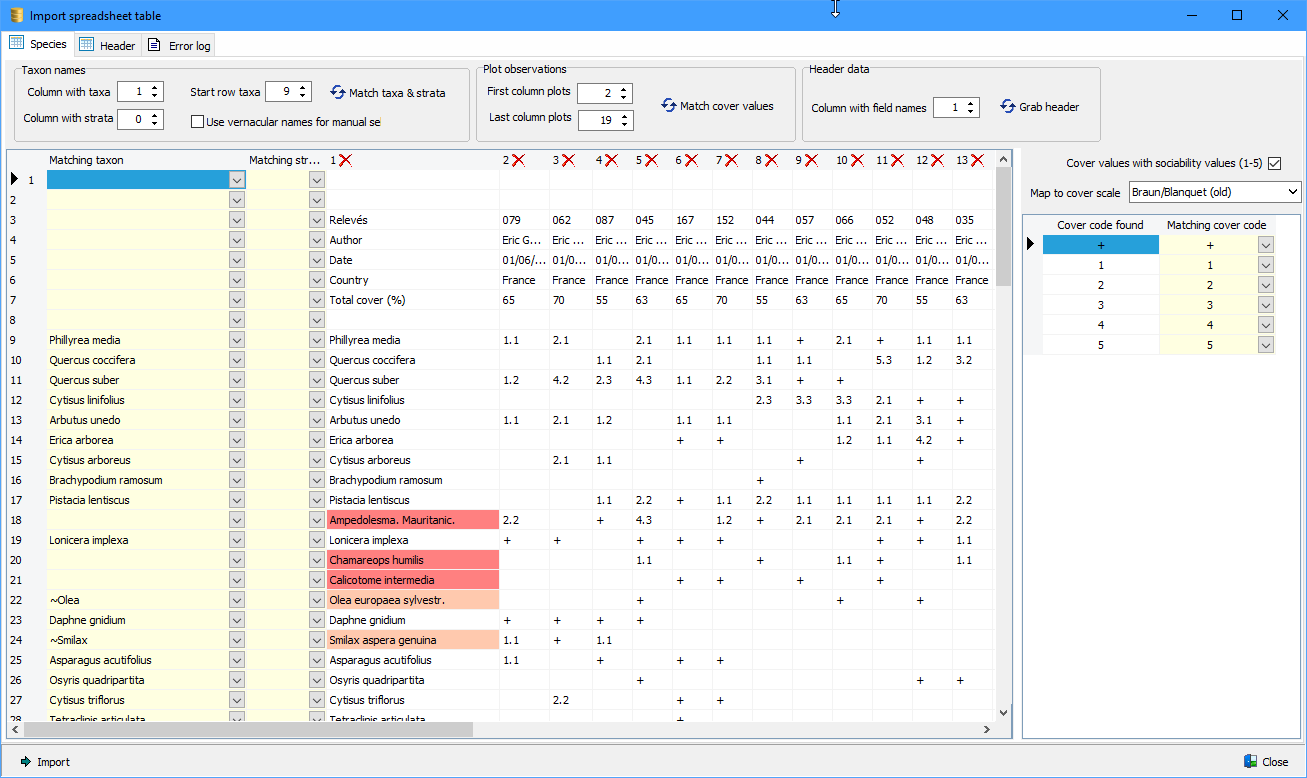Click the red X above column 2
The image size is (1307, 778).
pyautogui.click(x=518, y=160)
